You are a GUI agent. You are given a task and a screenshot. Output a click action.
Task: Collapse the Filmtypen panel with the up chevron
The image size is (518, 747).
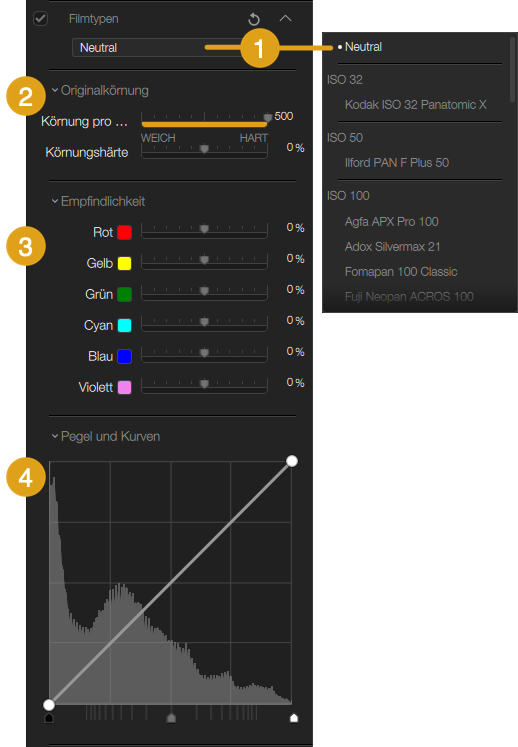coord(285,18)
